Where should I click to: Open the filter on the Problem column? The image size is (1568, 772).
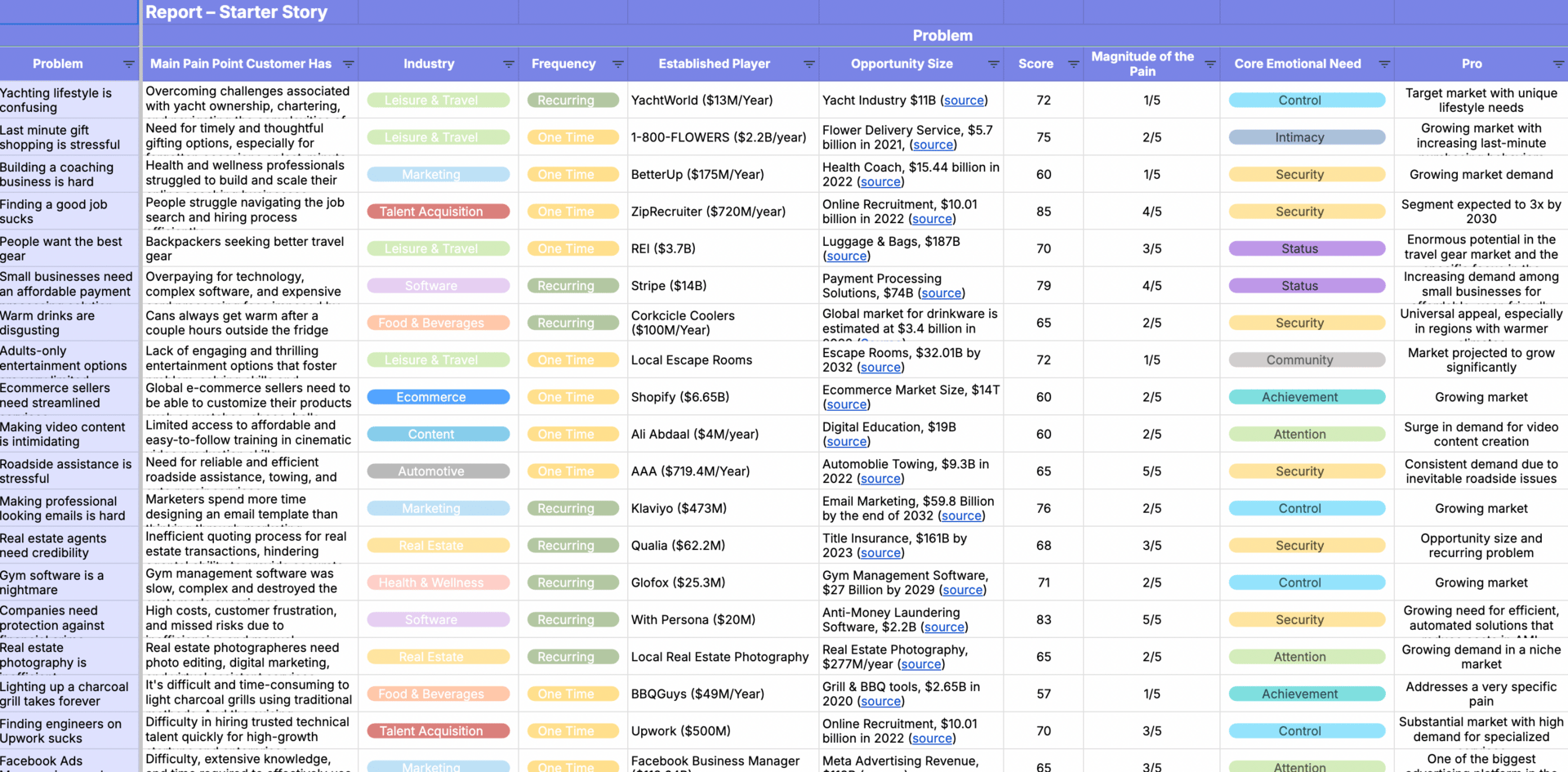click(128, 64)
